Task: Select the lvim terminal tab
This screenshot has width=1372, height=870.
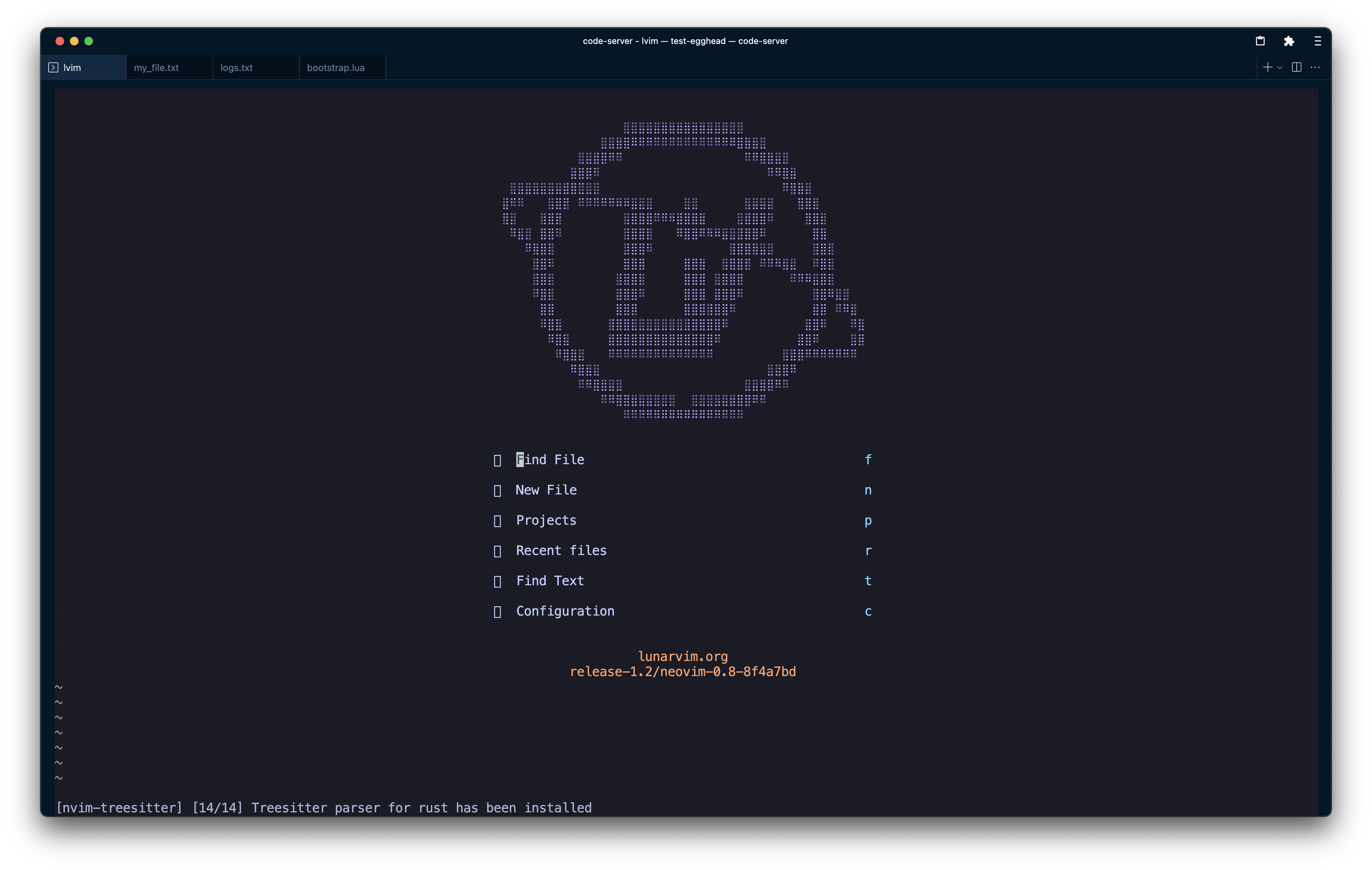Action: click(x=73, y=67)
